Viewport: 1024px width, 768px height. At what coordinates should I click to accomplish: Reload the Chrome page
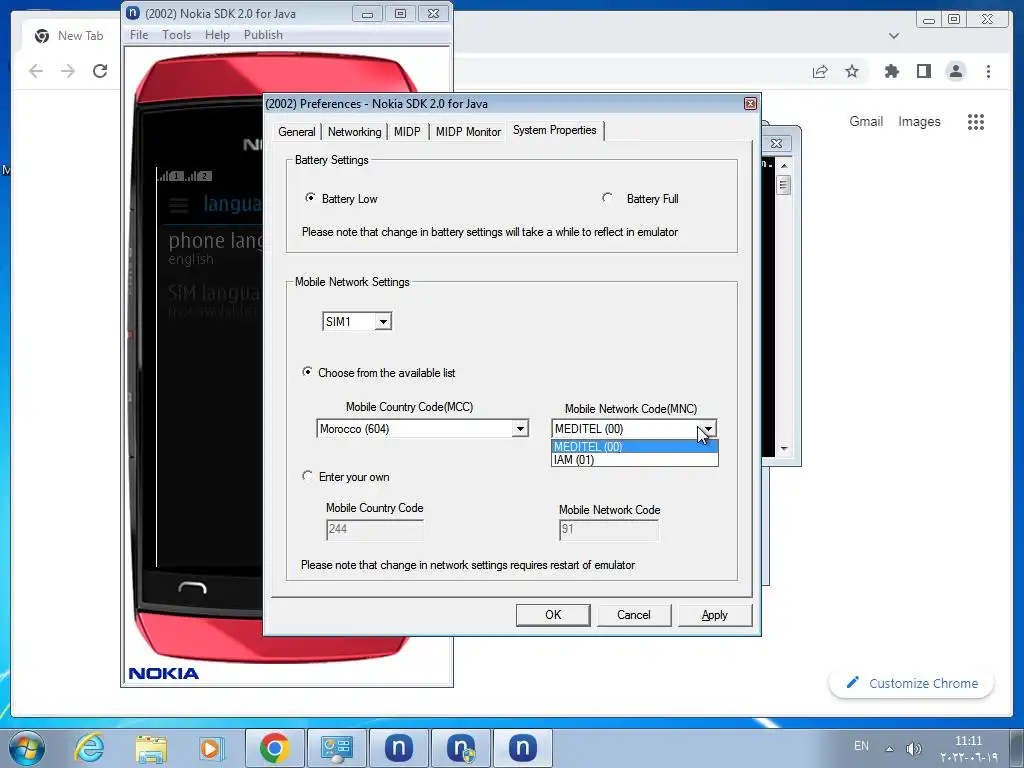click(100, 71)
